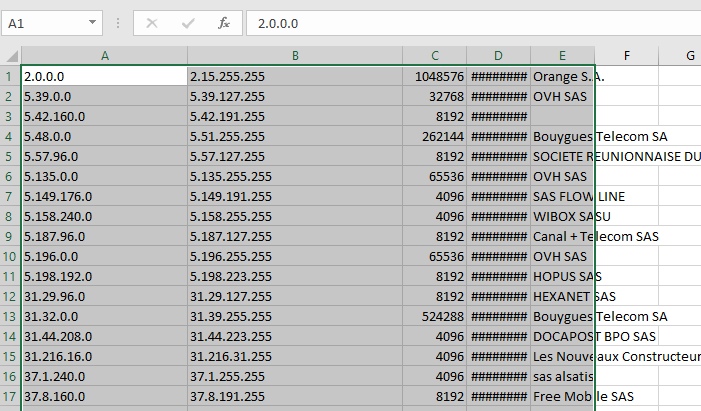Click the SAS FLOW LINE cell
This screenshot has height=411, width=701.
click(562, 196)
